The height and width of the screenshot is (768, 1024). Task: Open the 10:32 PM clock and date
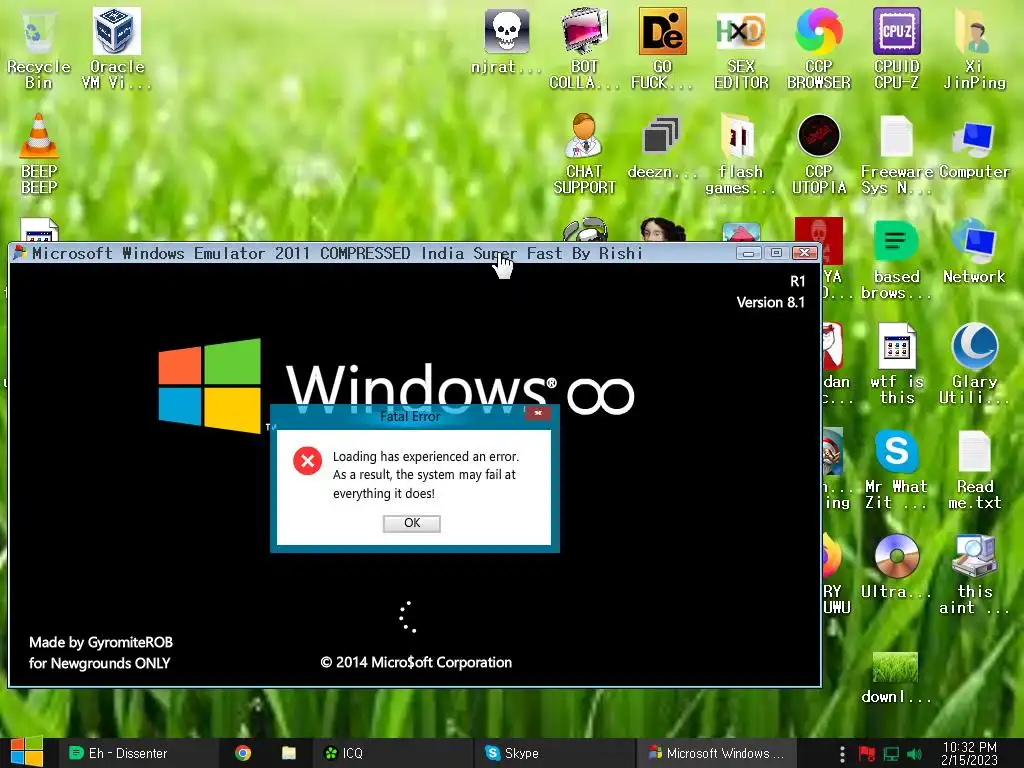969,753
